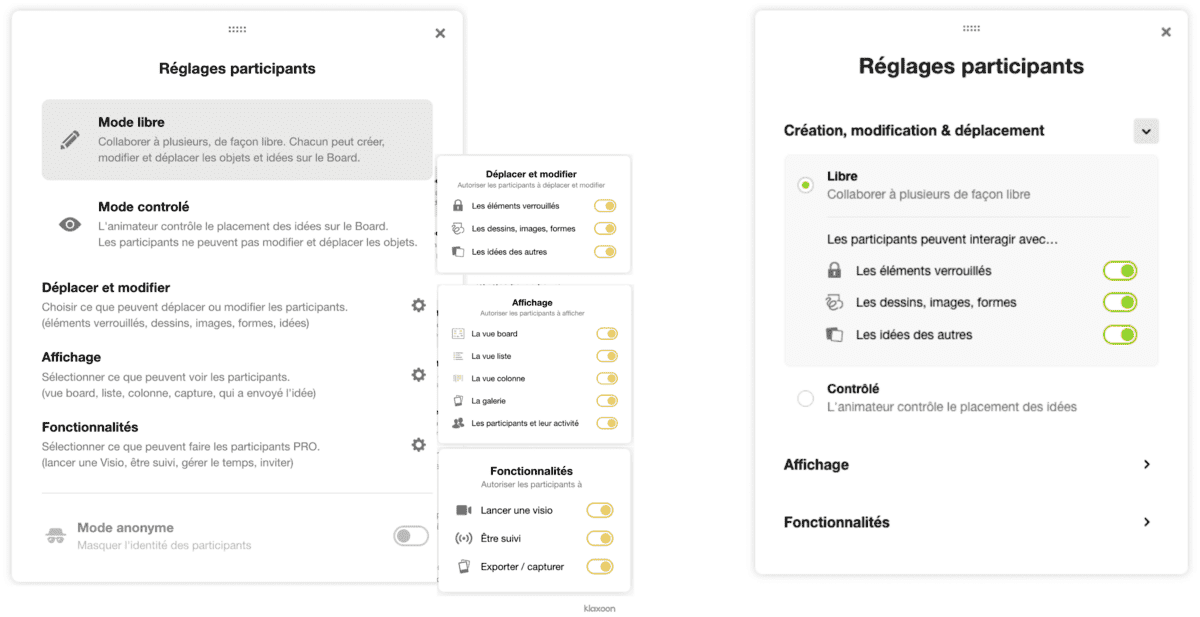Expand the Fonctionnalités section chevron

(x=1146, y=522)
